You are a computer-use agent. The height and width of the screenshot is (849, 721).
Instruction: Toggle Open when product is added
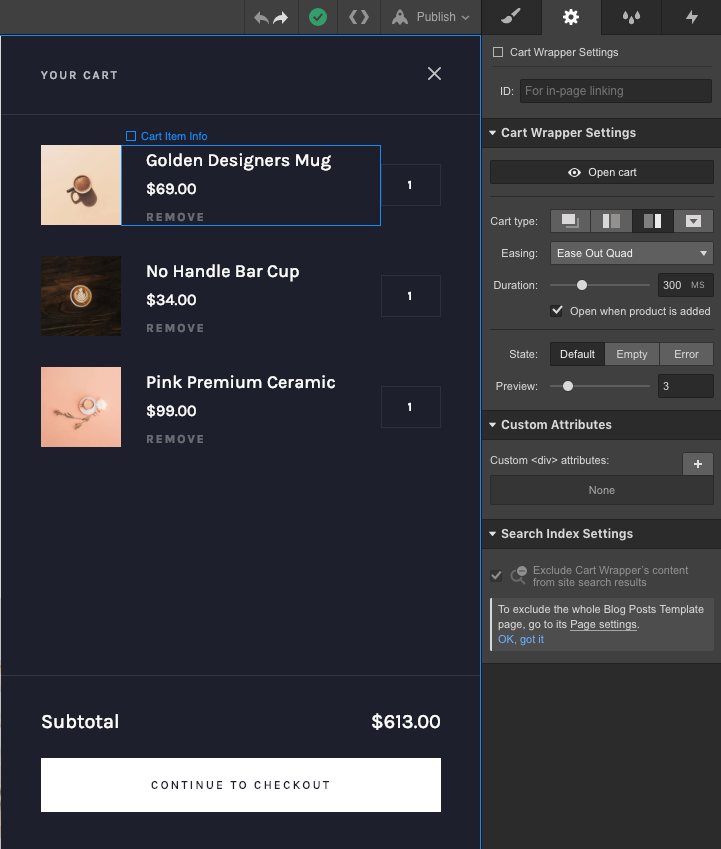[x=556, y=311]
